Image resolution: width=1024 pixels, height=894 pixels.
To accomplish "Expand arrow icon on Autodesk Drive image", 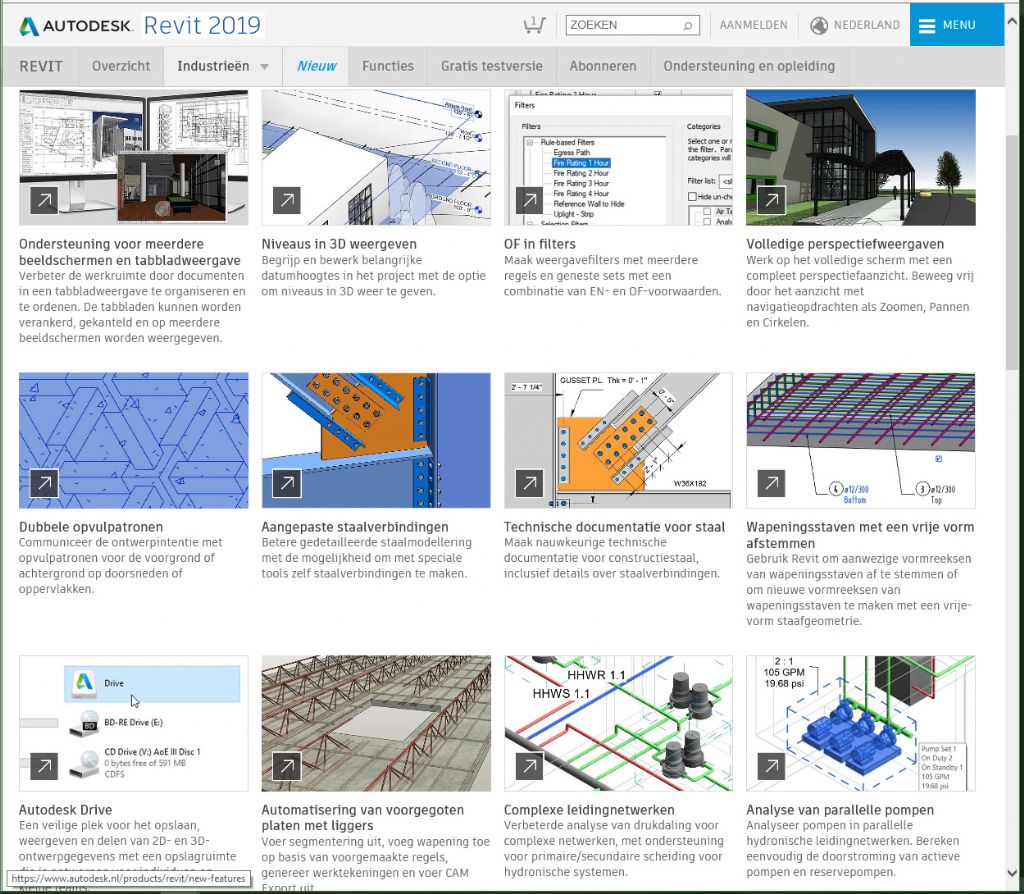I will point(44,766).
